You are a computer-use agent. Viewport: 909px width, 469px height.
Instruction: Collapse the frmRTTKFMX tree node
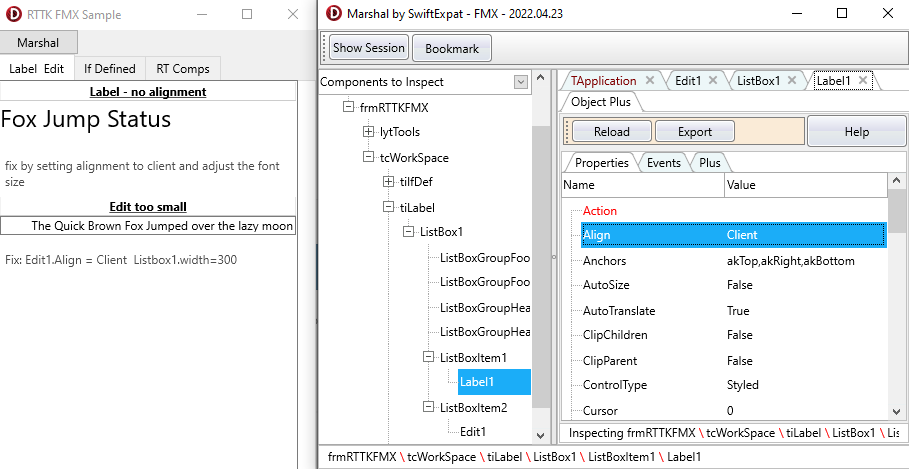tap(348, 107)
